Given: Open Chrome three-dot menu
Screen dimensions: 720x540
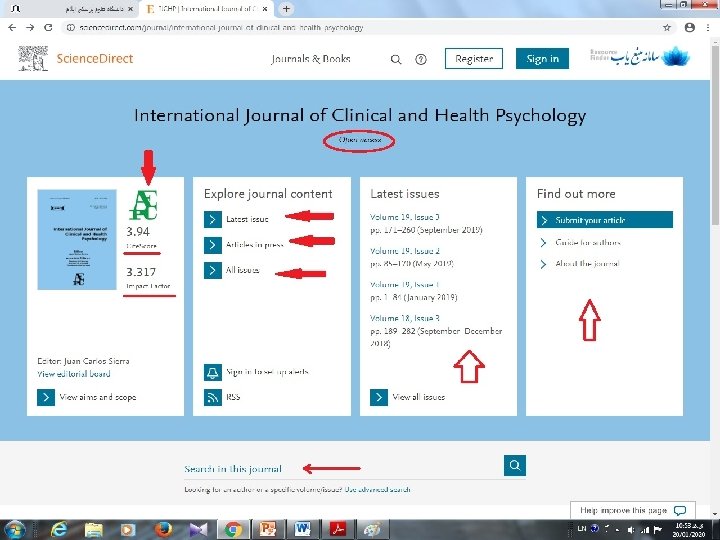Looking at the screenshot, I should [708, 28].
